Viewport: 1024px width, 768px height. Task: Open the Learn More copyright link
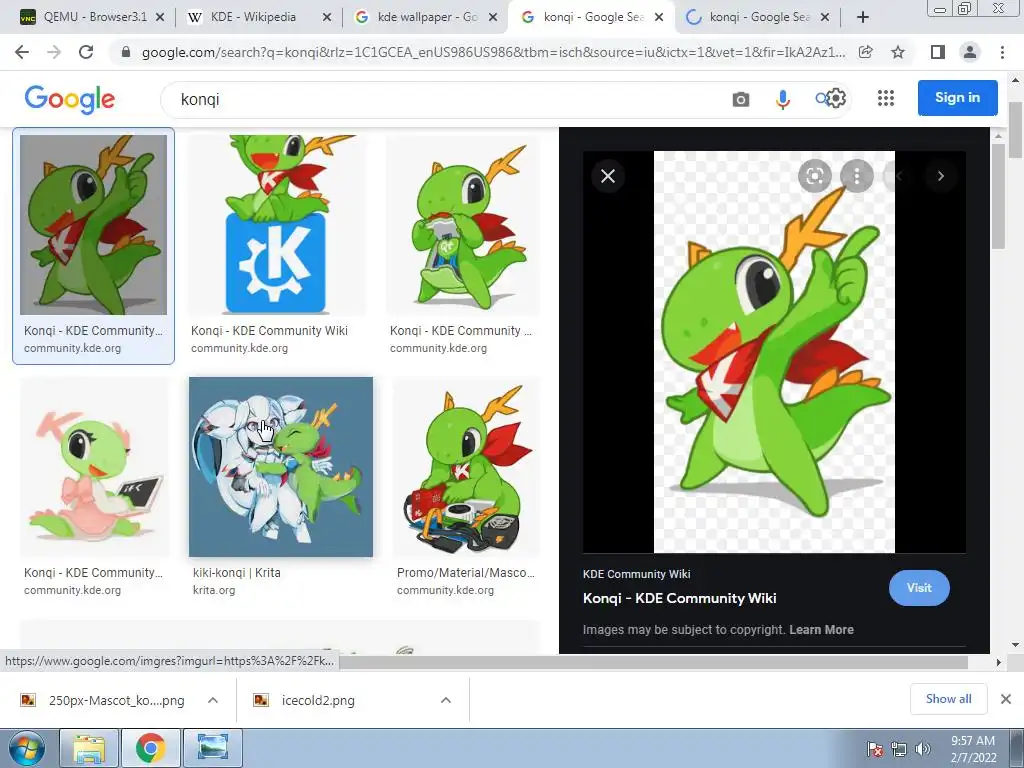click(x=821, y=630)
